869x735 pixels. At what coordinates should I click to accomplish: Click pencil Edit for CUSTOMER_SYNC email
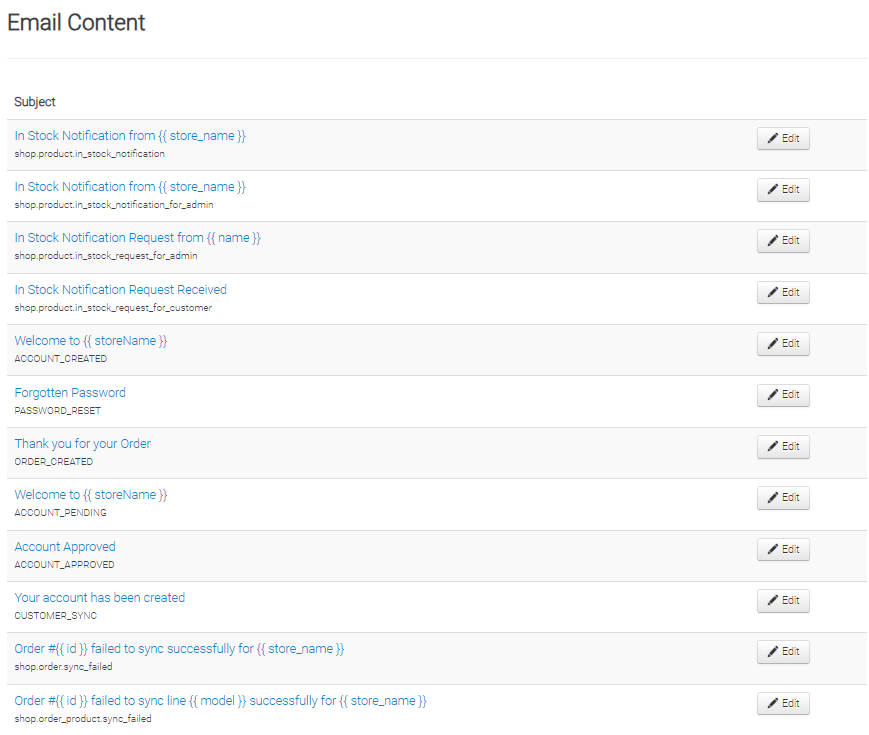point(783,601)
